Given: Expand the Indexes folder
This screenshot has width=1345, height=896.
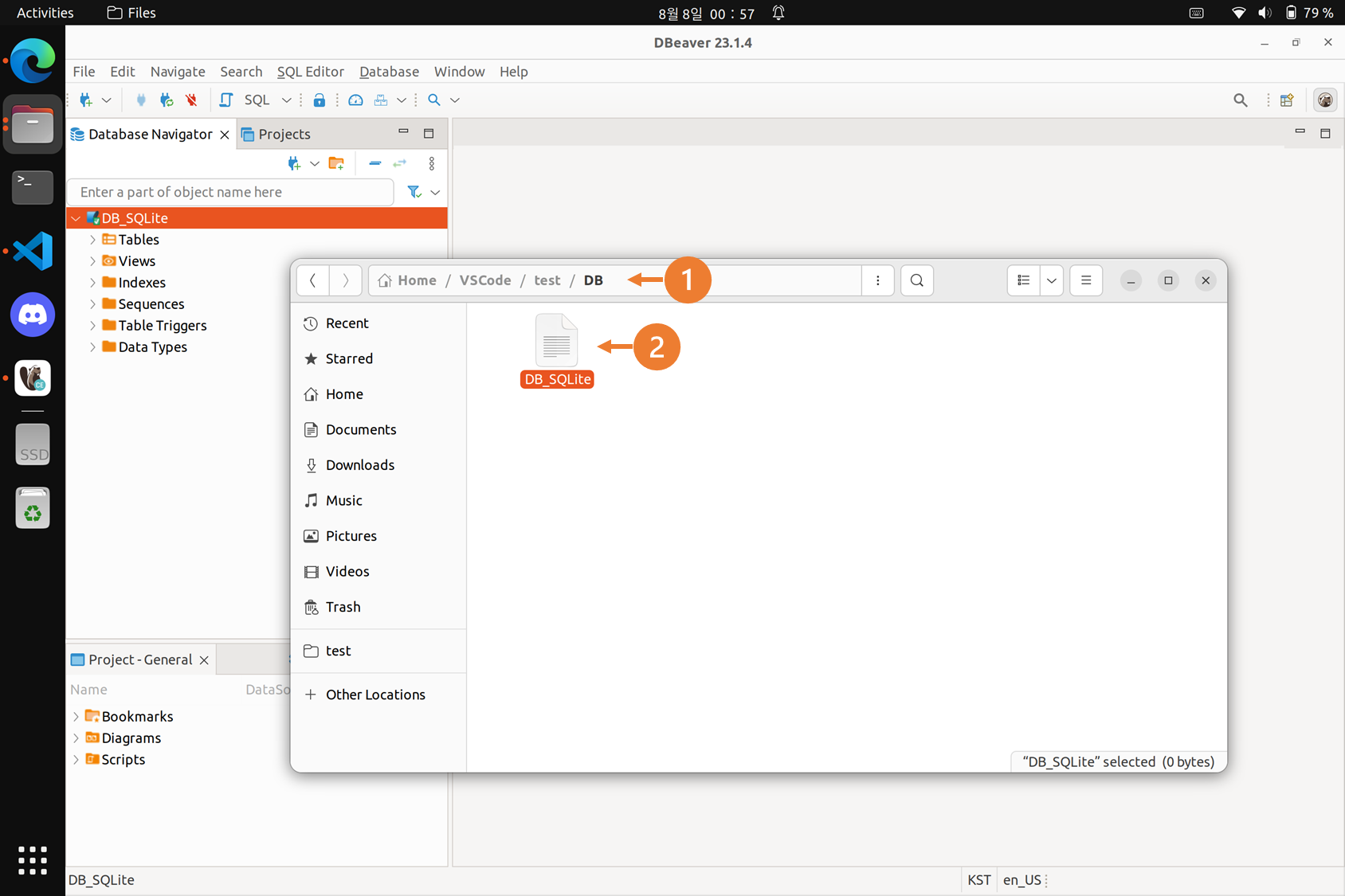Looking at the screenshot, I should pos(92,283).
